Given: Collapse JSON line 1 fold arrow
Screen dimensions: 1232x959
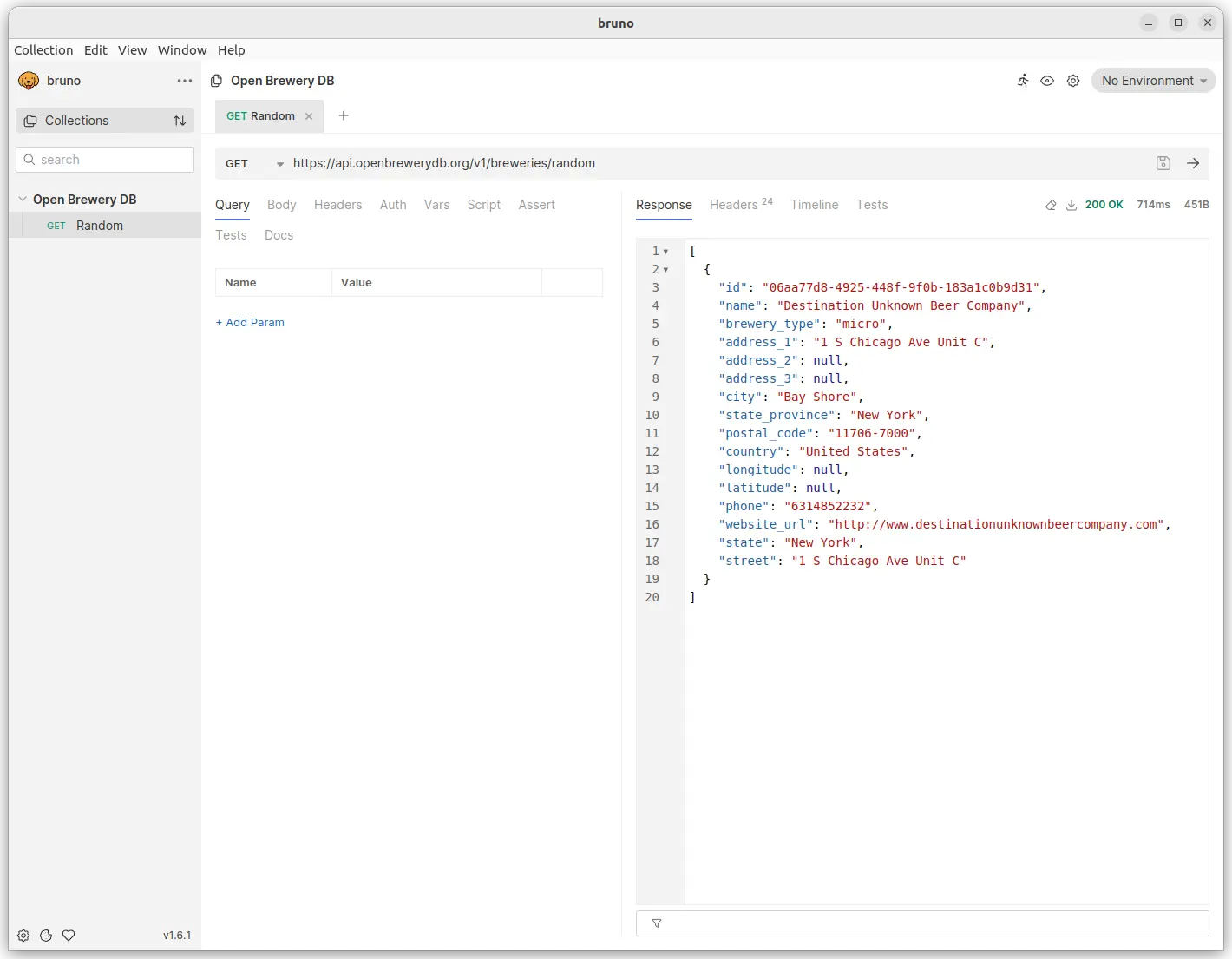Looking at the screenshot, I should tap(665, 252).
